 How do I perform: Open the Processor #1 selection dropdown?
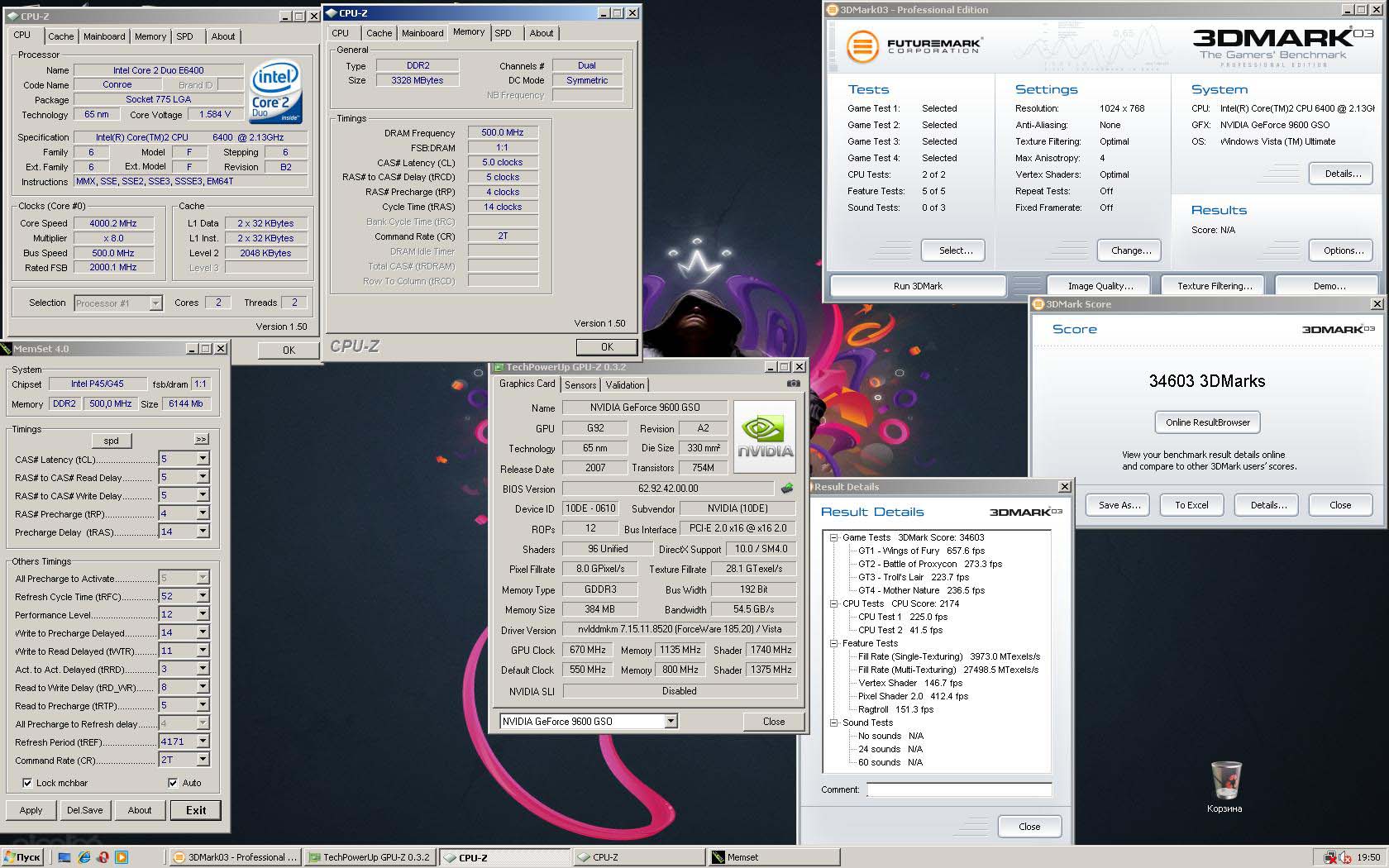[x=155, y=303]
